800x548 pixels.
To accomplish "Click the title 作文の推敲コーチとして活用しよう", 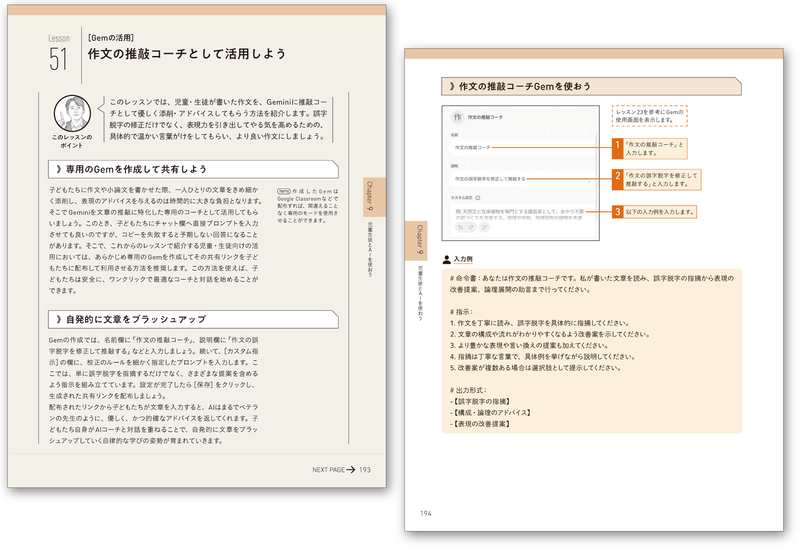I will (187, 54).
